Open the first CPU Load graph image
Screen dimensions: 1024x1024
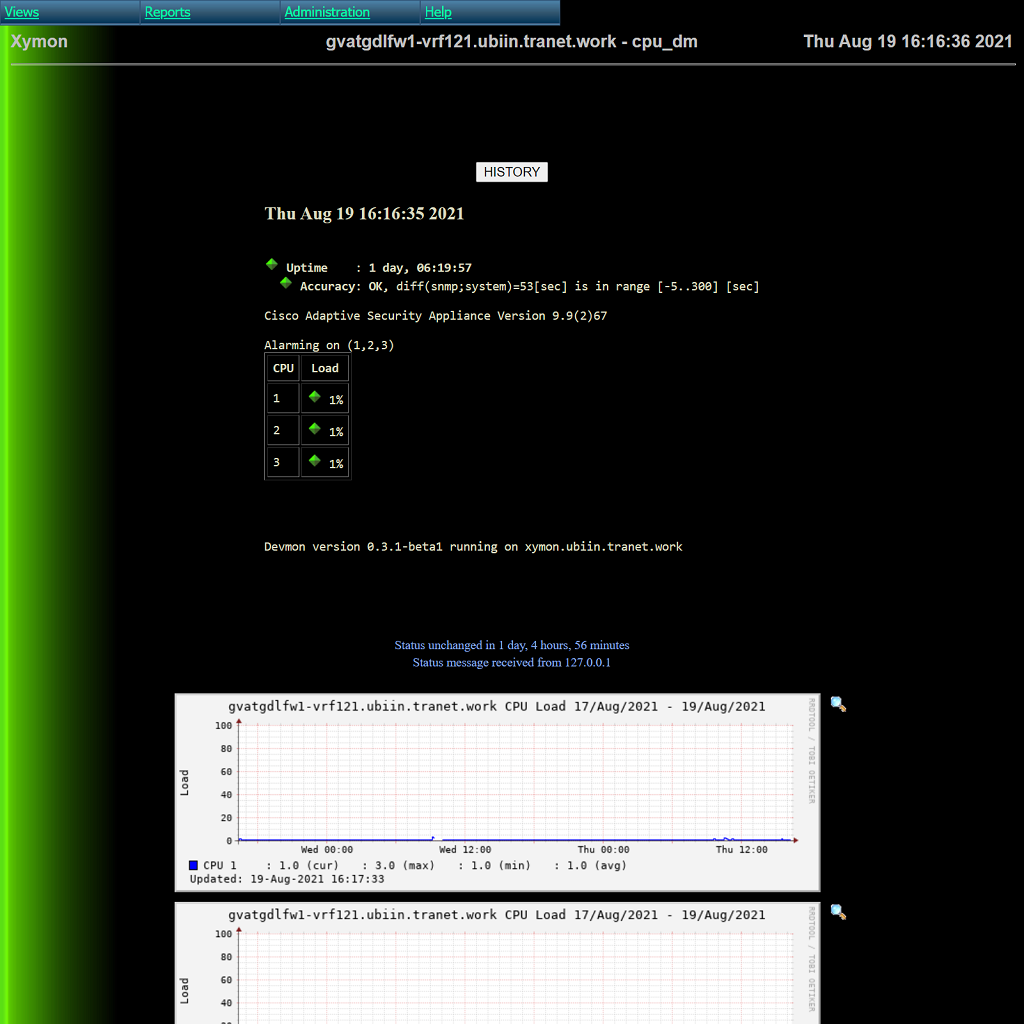pos(497,792)
